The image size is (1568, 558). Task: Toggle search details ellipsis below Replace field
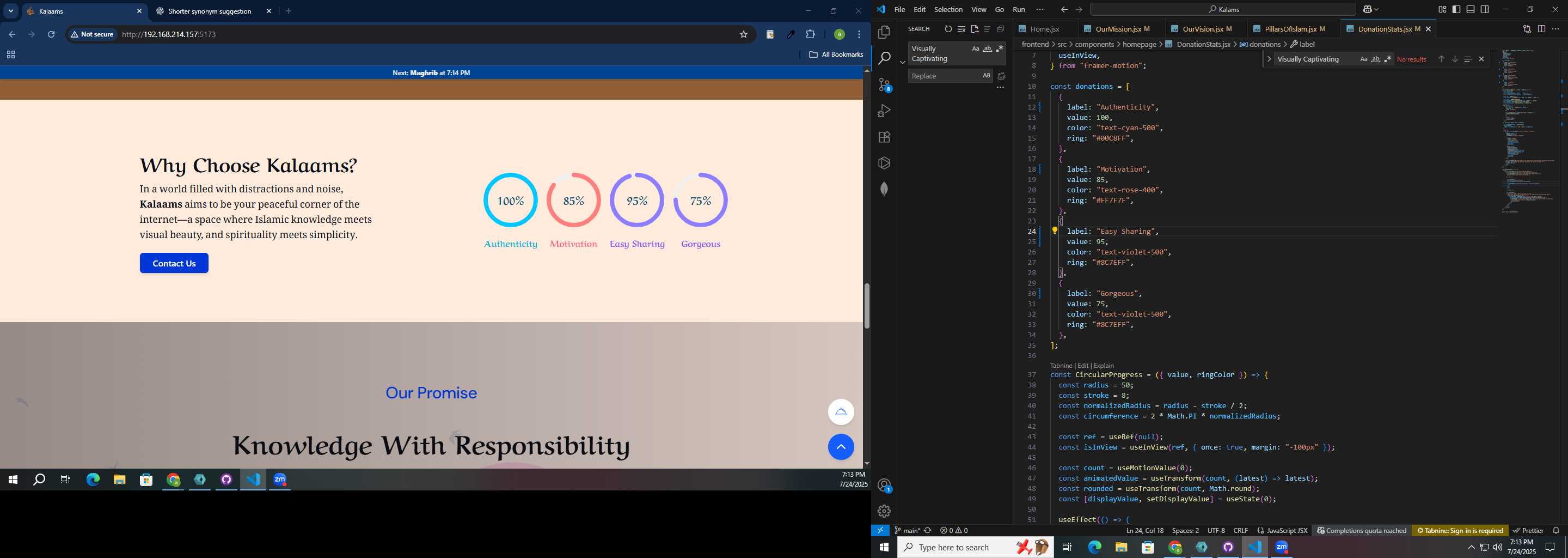click(x=1000, y=88)
